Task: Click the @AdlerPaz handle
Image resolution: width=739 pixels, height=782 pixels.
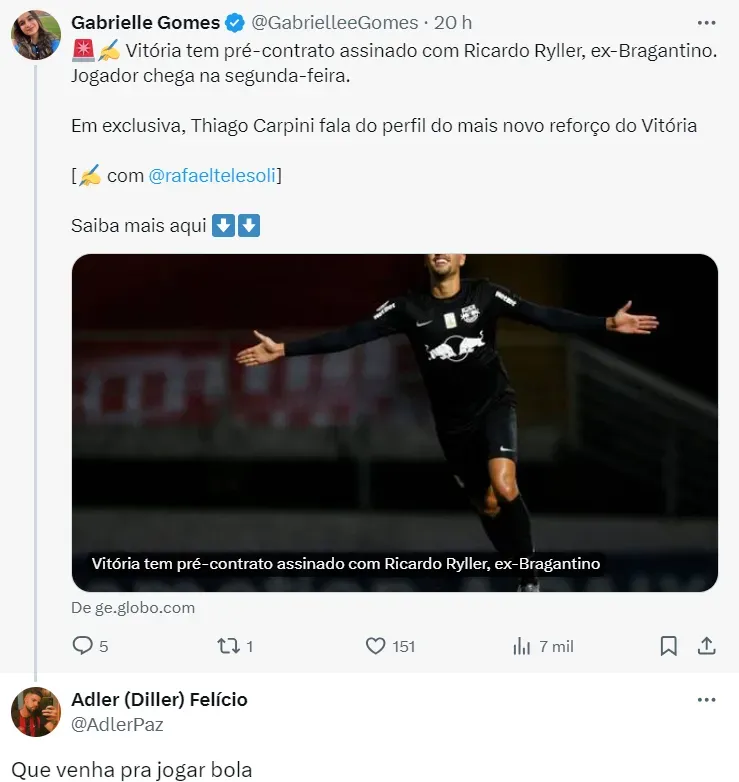Action: click(117, 724)
